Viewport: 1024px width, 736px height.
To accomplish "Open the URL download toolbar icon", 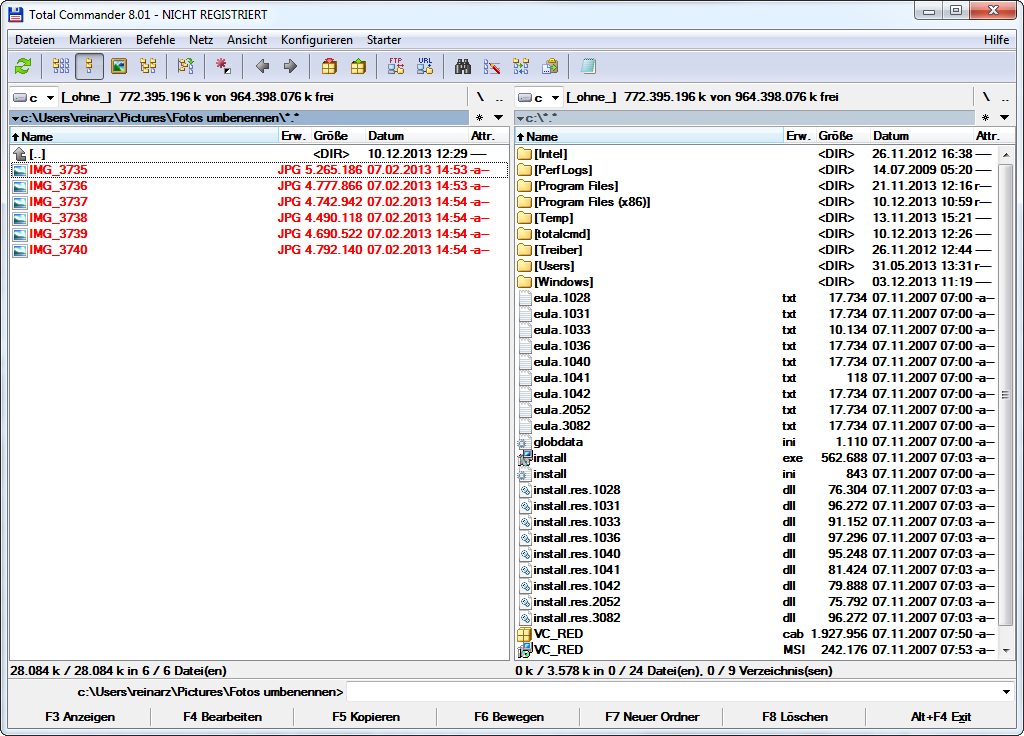I will click(x=425, y=67).
